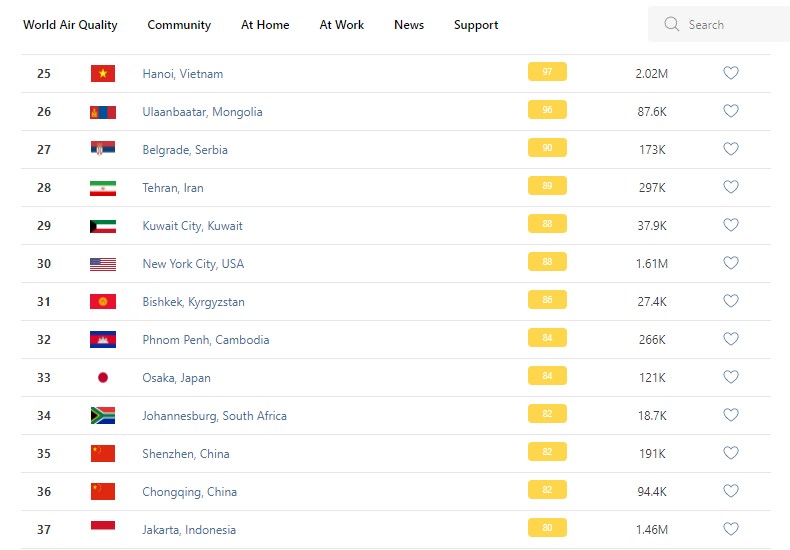Toggle heart for Ulaanbaatar, Mongolia

731,111
